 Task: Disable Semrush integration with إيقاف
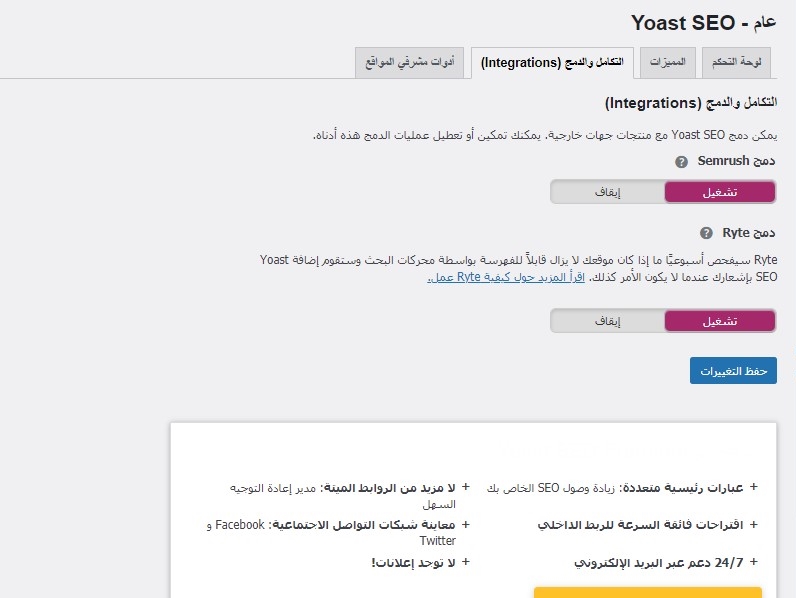[x=608, y=192]
